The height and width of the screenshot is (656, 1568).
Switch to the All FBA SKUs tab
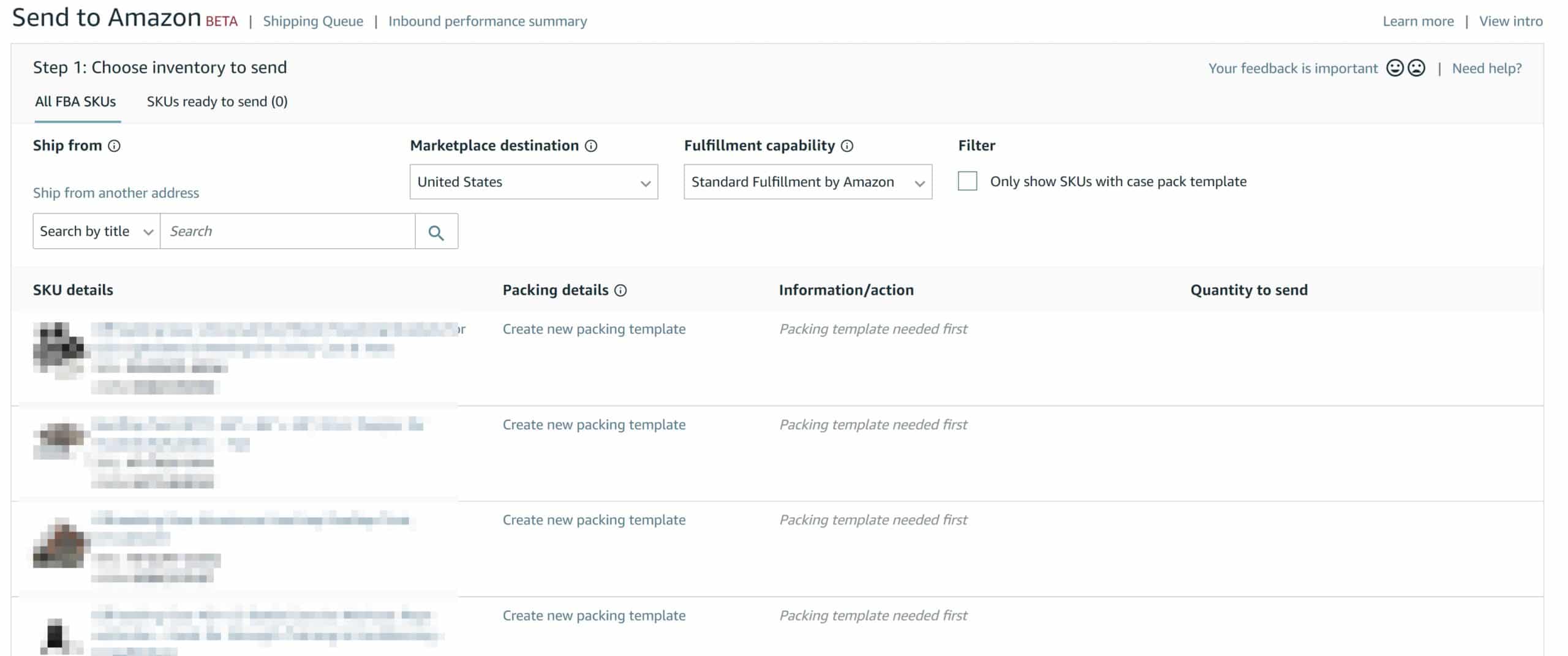pyautogui.click(x=75, y=102)
